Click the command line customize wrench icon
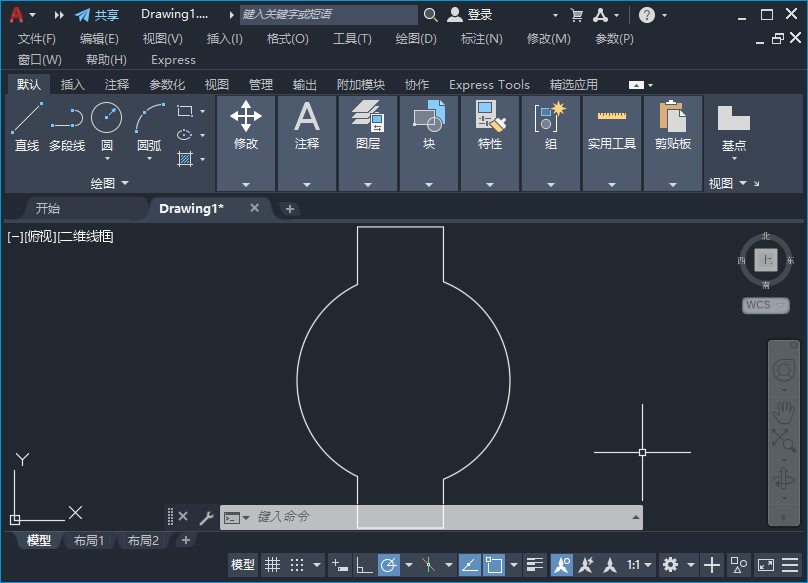 (206, 517)
